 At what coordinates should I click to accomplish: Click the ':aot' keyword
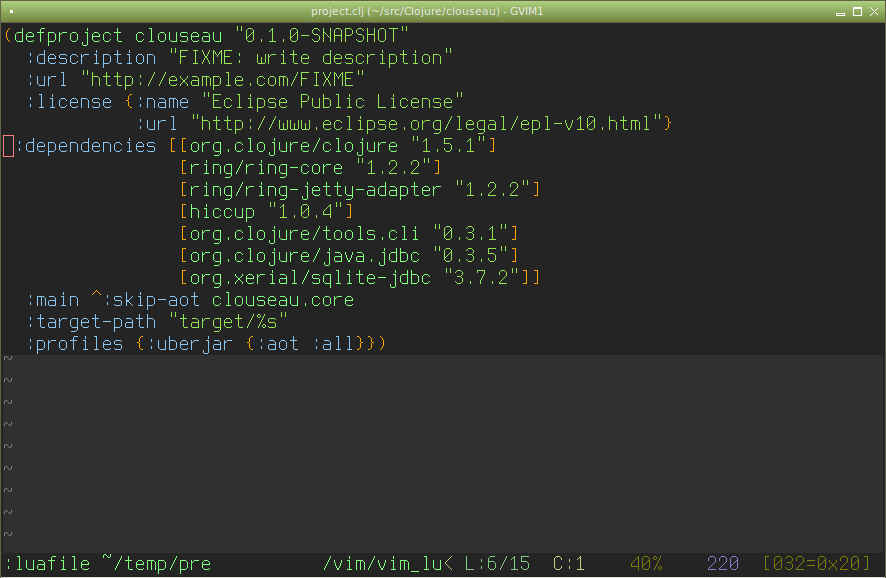[x=277, y=345]
